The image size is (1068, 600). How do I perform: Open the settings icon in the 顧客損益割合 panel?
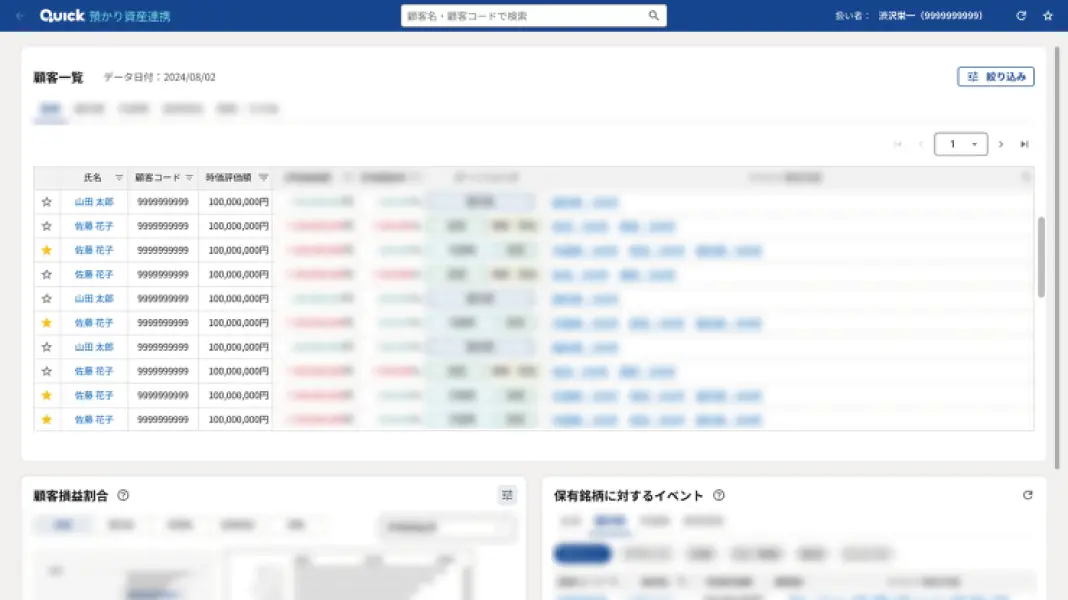[x=507, y=495]
